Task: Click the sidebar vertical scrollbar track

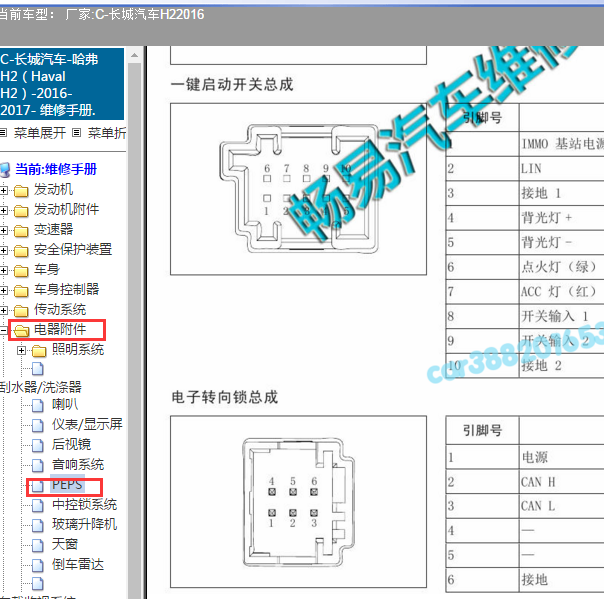Action: click(134, 331)
